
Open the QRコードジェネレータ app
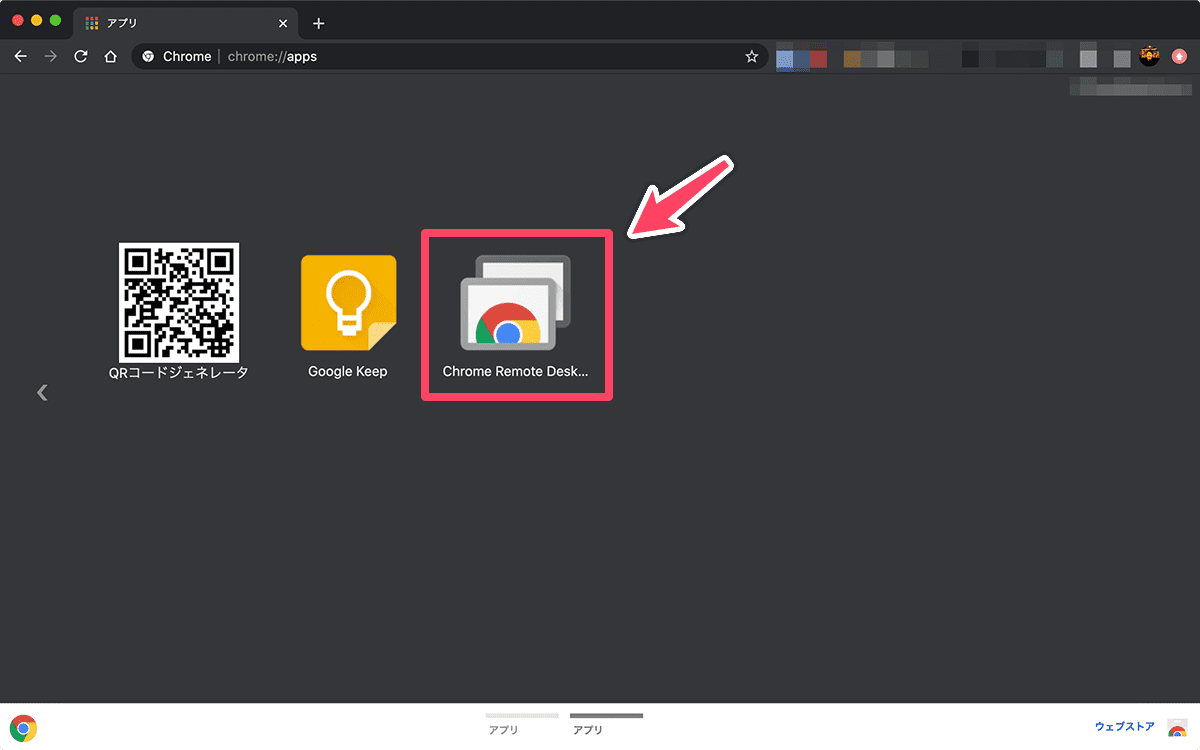pos(179,312)
